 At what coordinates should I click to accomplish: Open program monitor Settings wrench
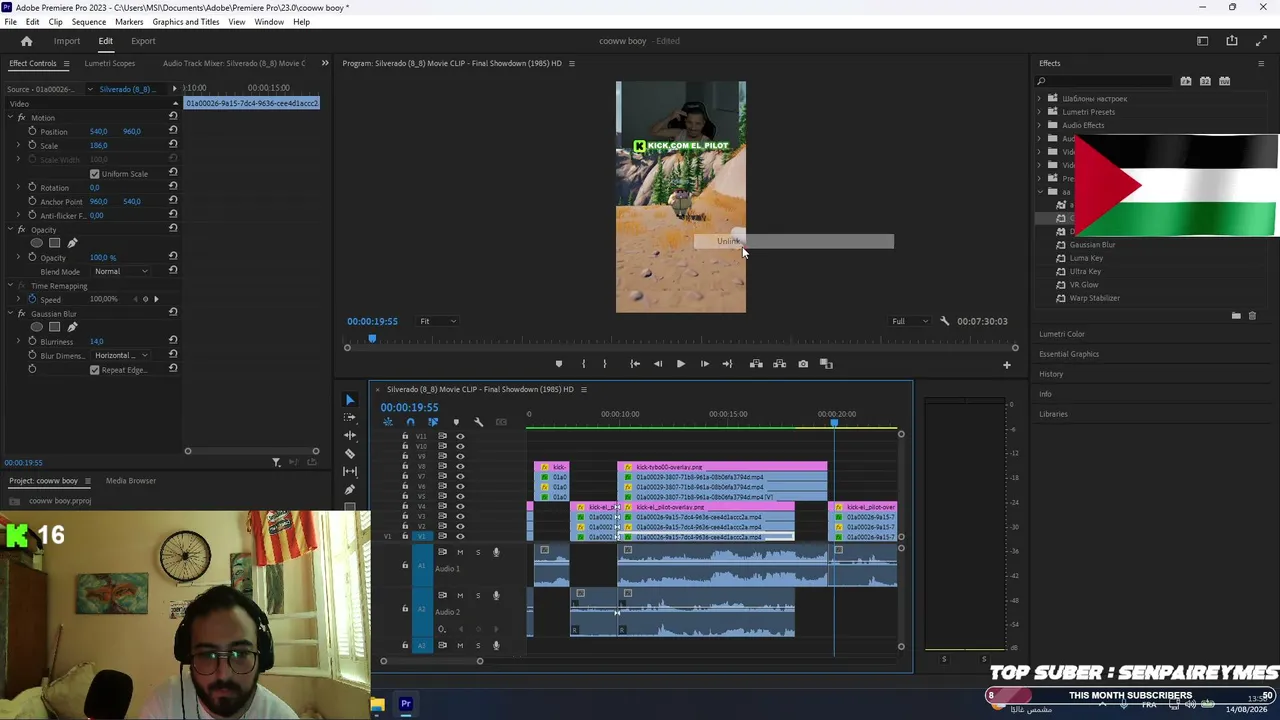pyautogui.click(x=945, y=321)
